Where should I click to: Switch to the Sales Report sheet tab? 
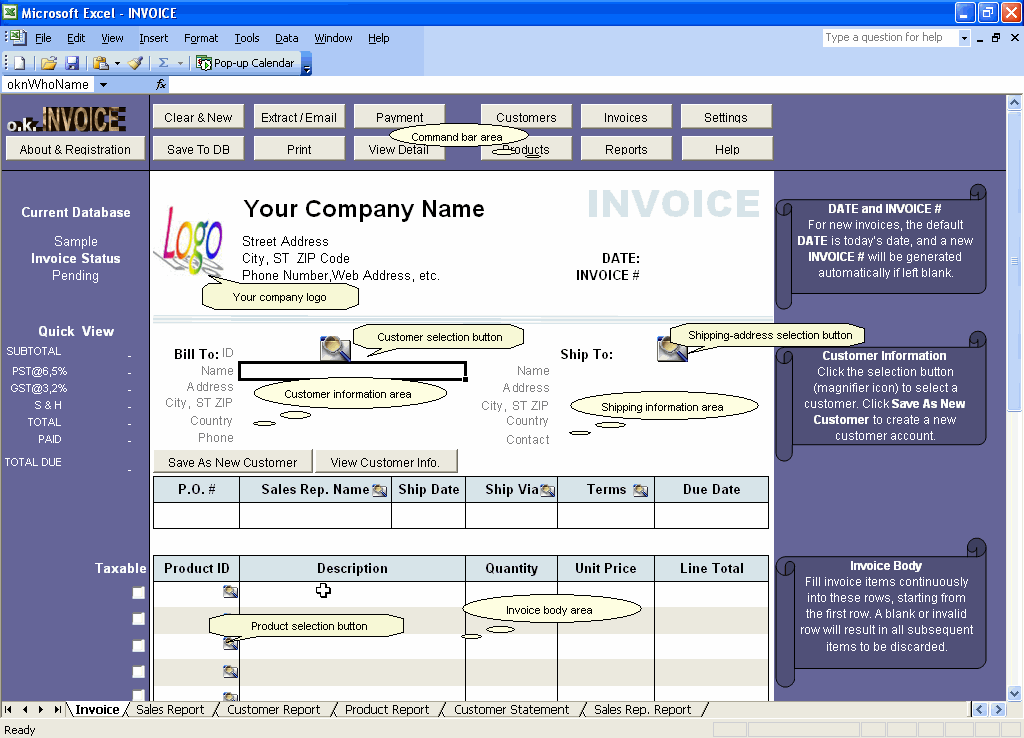pos(170,709)
